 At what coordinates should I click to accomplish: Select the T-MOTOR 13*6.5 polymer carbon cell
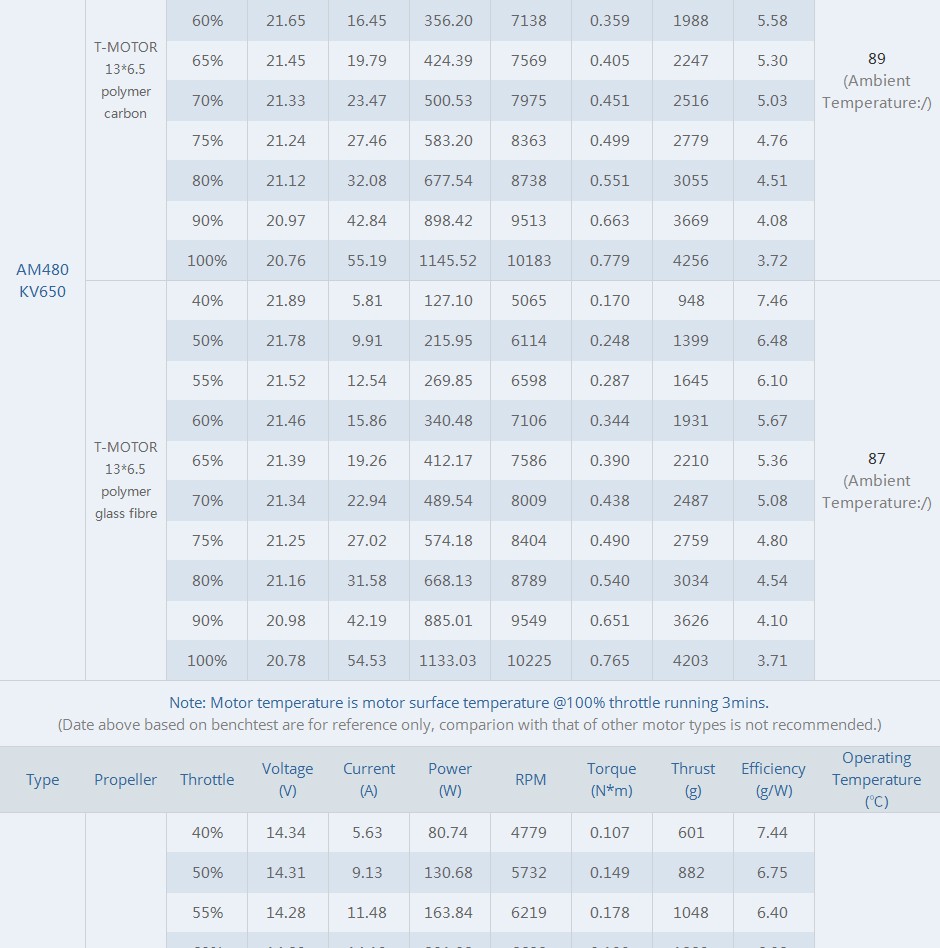click(126, 80)
